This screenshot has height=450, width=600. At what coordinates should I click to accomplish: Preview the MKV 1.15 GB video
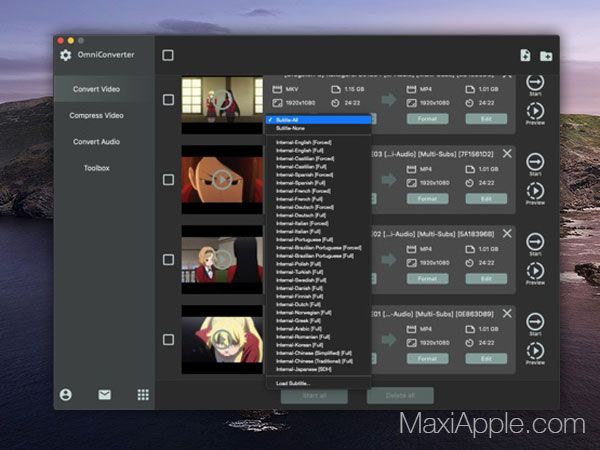tap(535, 113)
